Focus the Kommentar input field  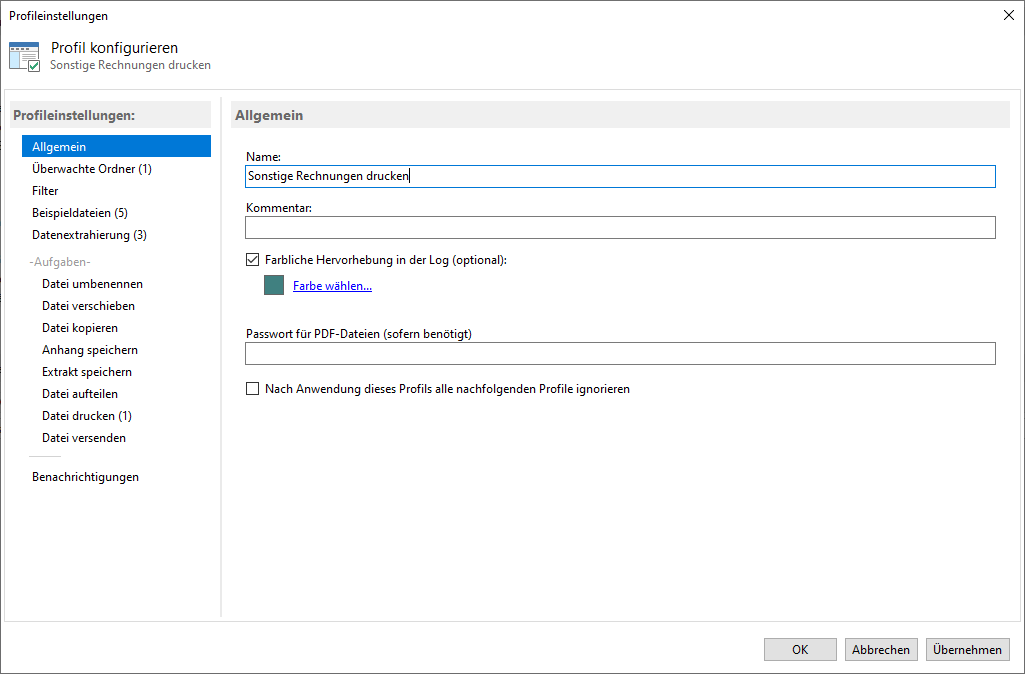[620, 228]
